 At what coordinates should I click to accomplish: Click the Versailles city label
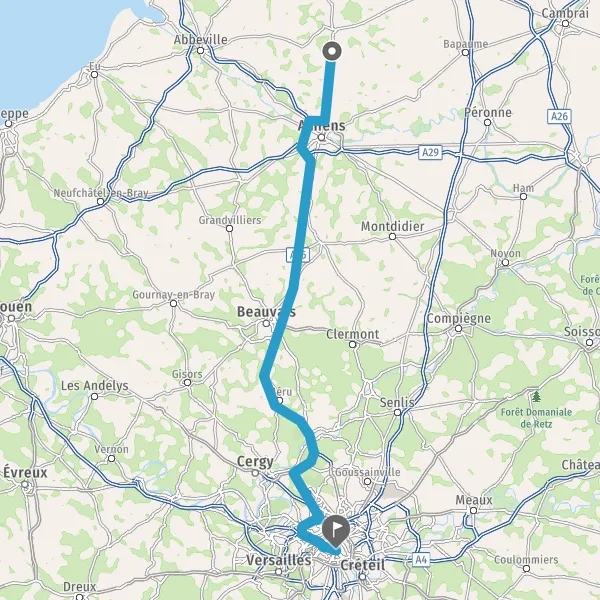tap(279, 560)
